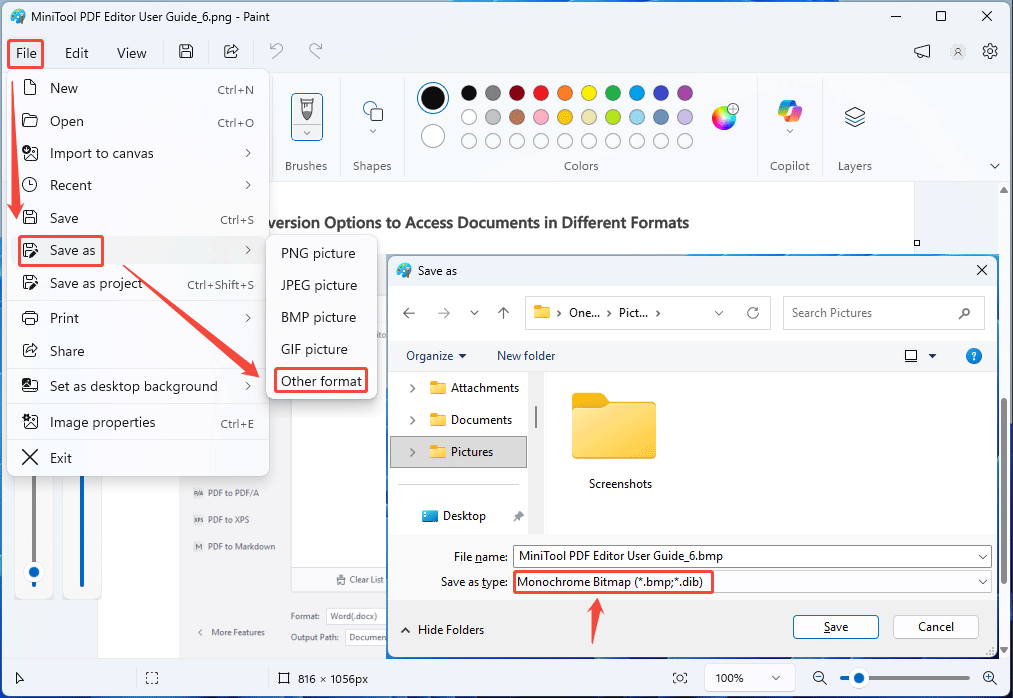Click the Cancel button in dialog

[935, 627]
